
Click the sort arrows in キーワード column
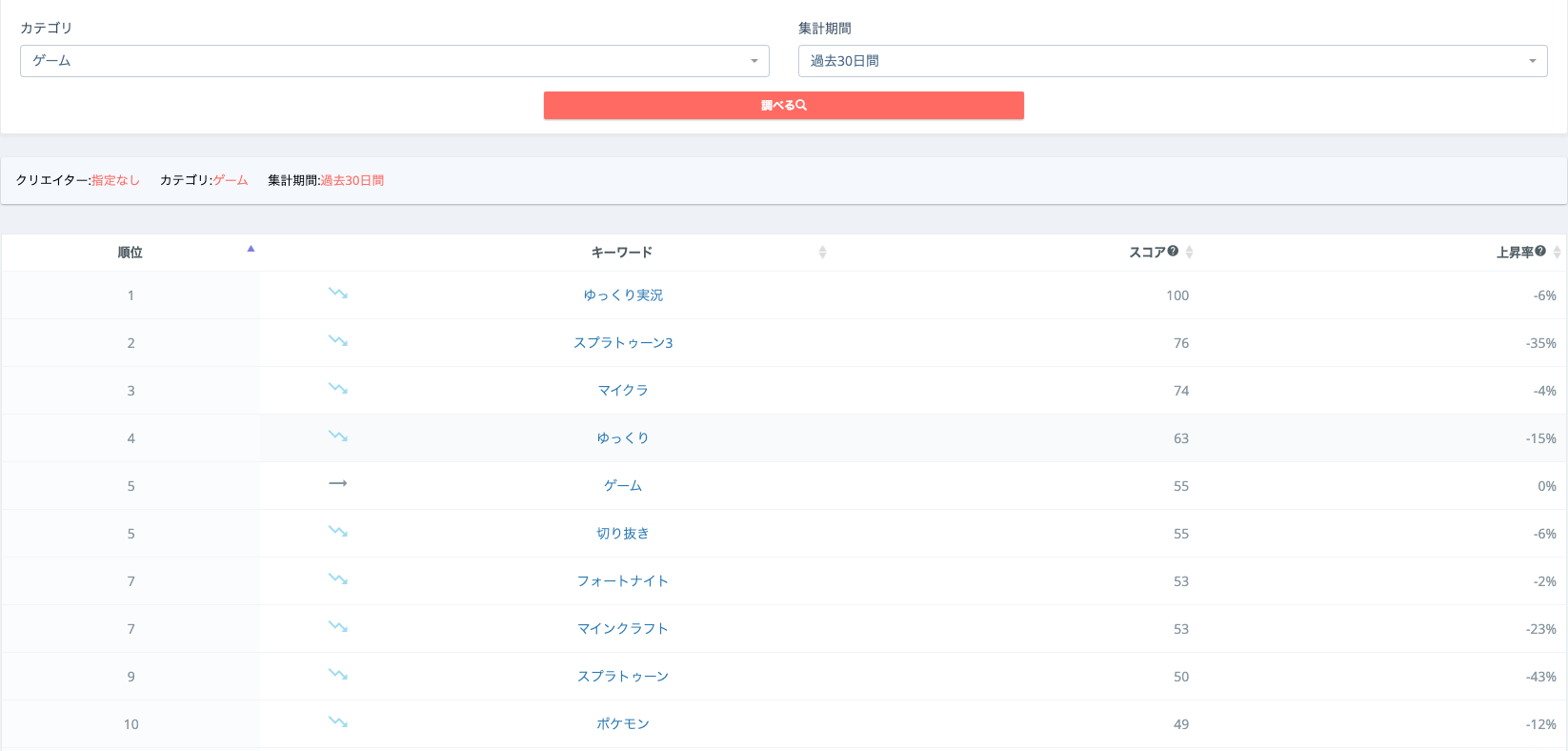tap(822, 253)
